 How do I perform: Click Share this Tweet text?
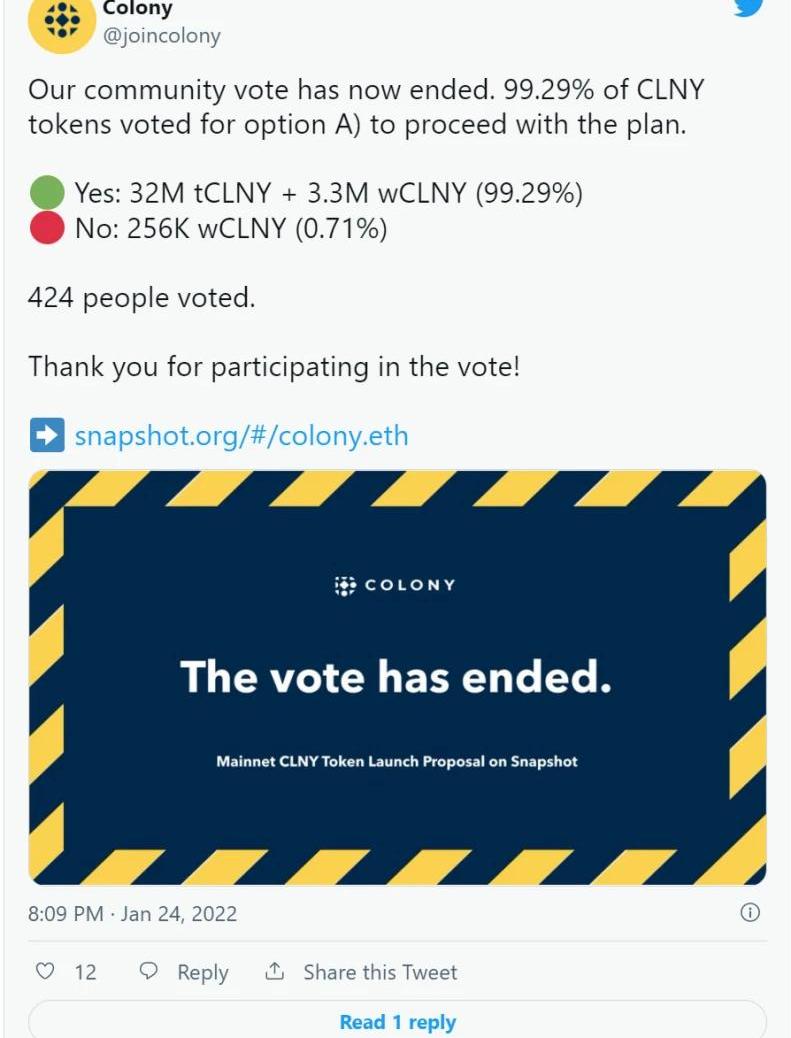(380, 972)
